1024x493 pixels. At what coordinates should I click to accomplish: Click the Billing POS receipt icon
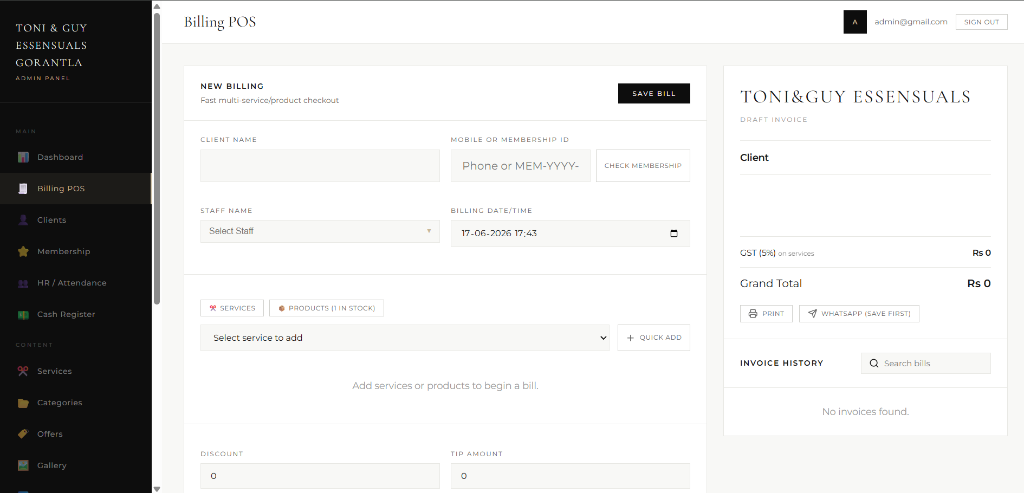tap(23, 189)
